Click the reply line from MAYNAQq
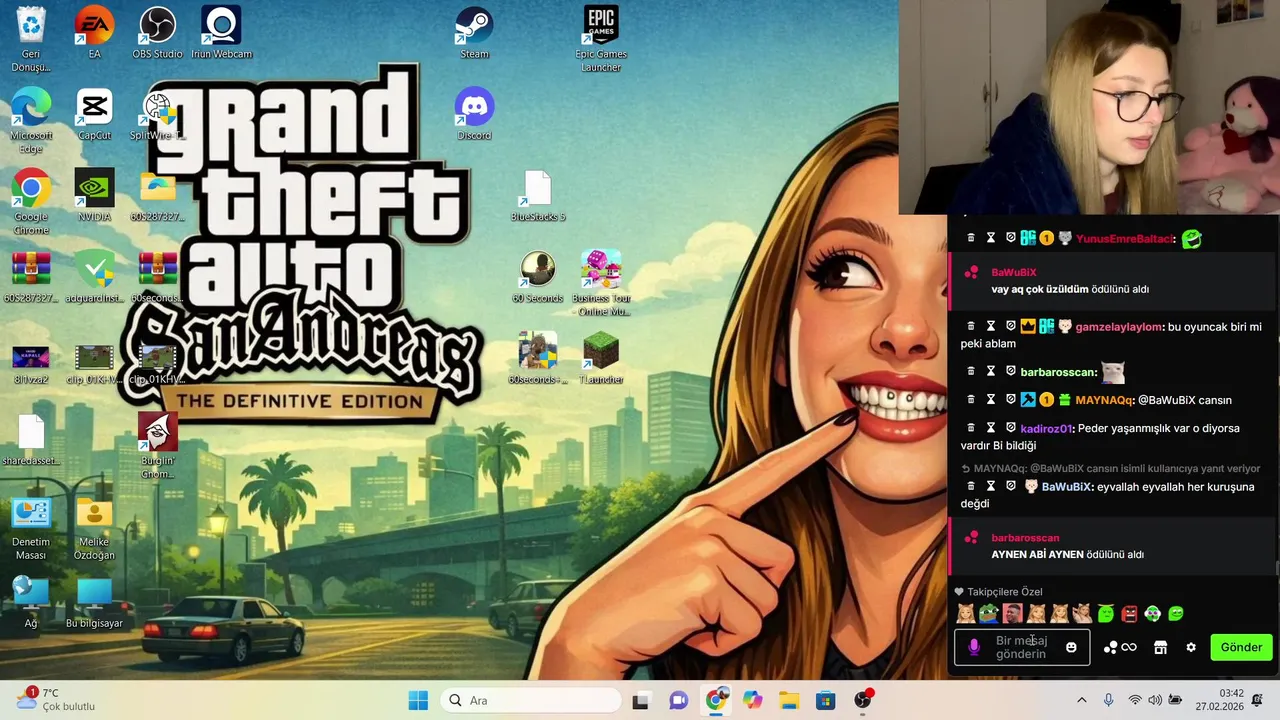Viewport: 1280px width, 720px height. tap(1110, 468)
